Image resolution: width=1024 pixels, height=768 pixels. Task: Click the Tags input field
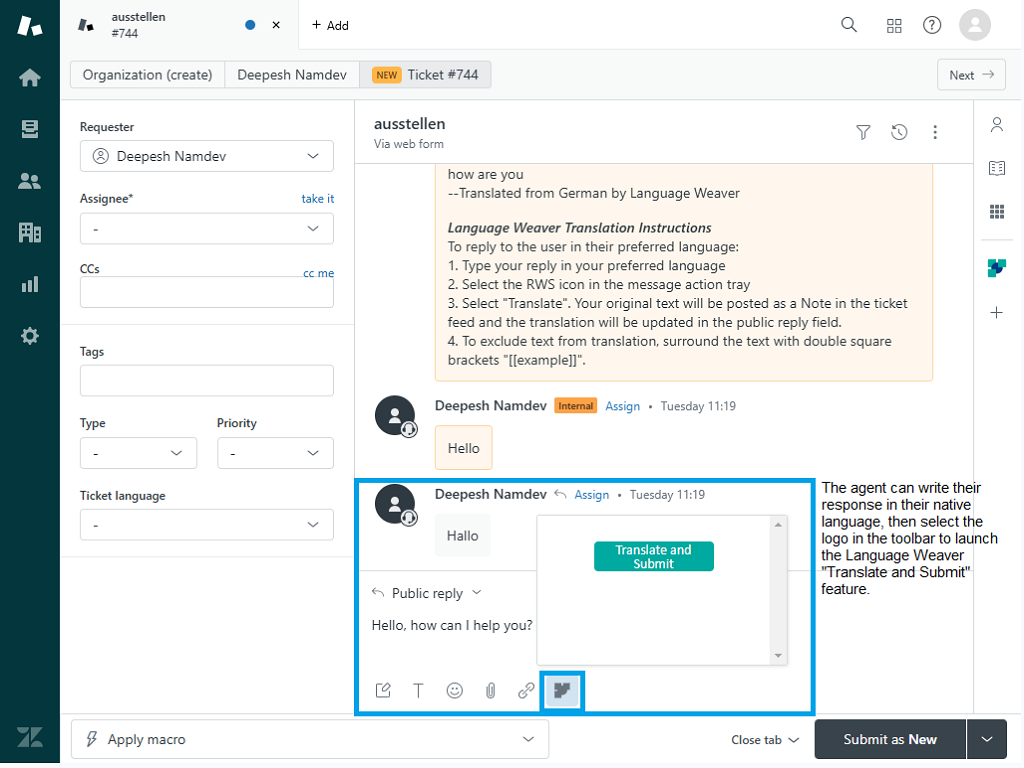[x=206, y=381]
